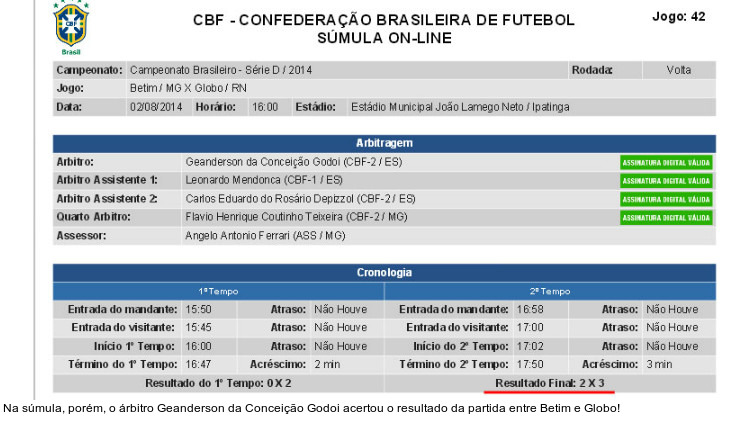The image size is (730, 424).
Task: Click assessor name Angelo Antonio Ferrari
Action: click(265, 236)
